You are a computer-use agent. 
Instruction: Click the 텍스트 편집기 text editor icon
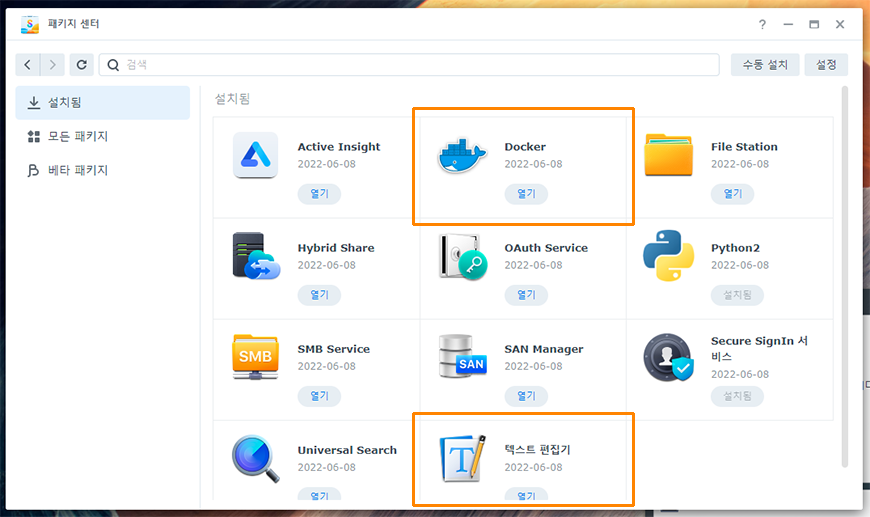[x=463, y=459]
